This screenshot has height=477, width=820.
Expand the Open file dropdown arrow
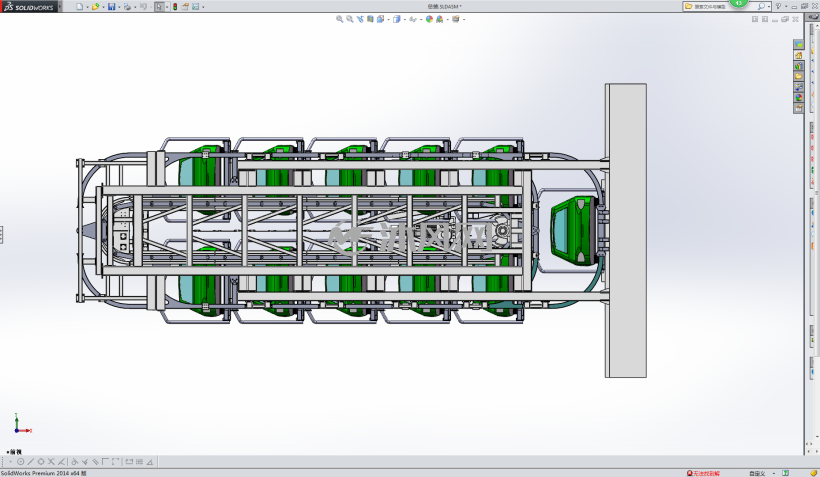pyautogui.click(x=103, y=7)
